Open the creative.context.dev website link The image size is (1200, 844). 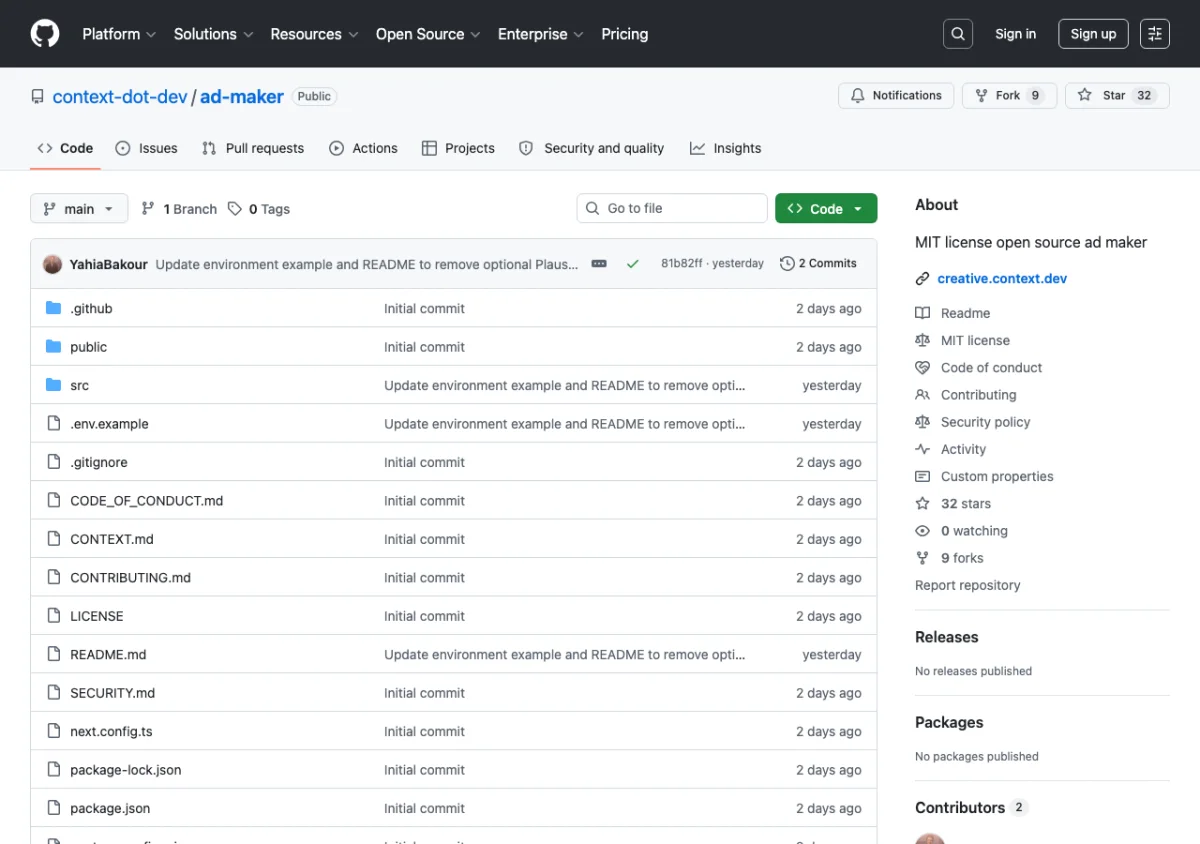(1002, 279)
